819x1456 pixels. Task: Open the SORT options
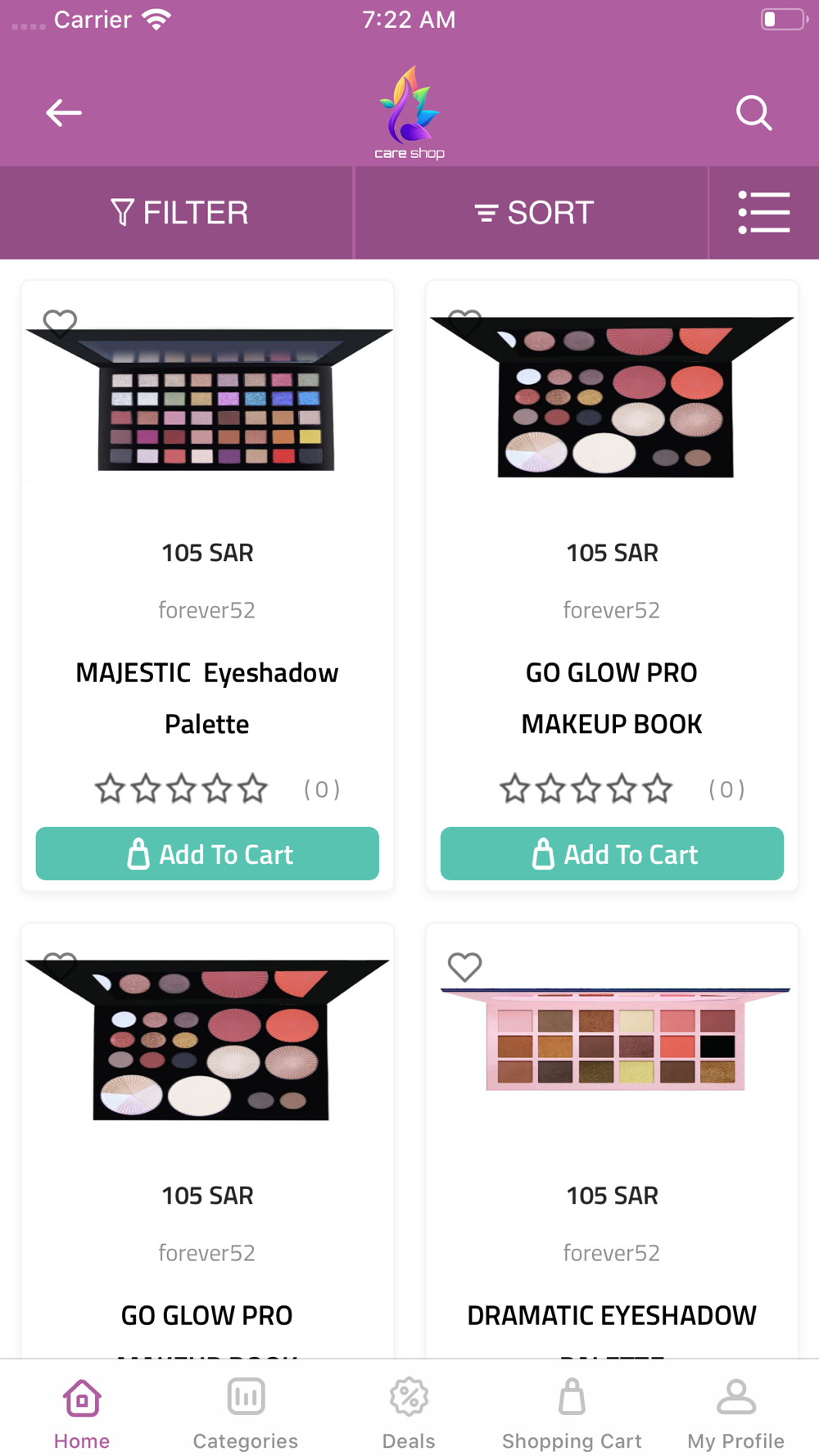point(532,213)
